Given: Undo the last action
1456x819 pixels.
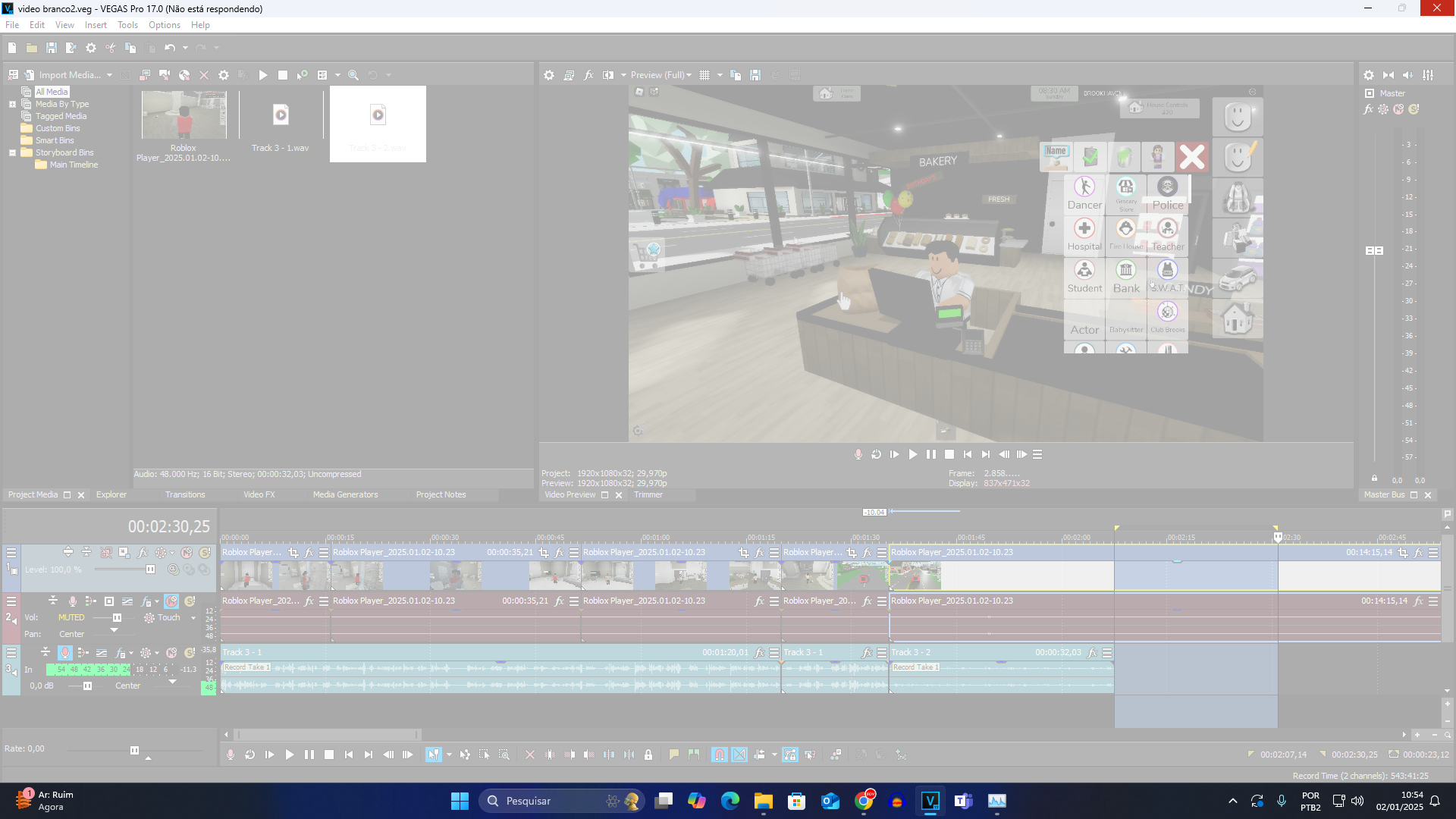Looking at the screenshot, I should pyautogui.click(x=170, y=48).
